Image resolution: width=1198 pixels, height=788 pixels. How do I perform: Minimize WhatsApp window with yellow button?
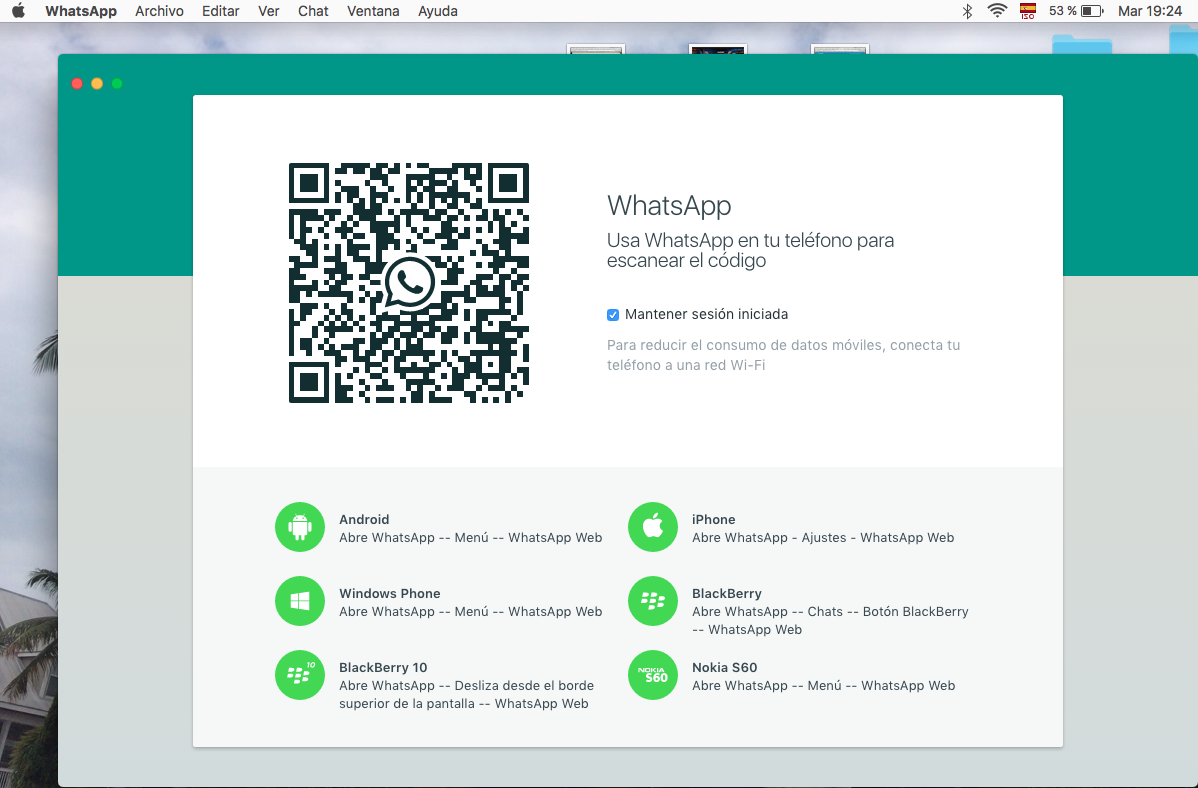pyautogui.click(x=97, y=83)
